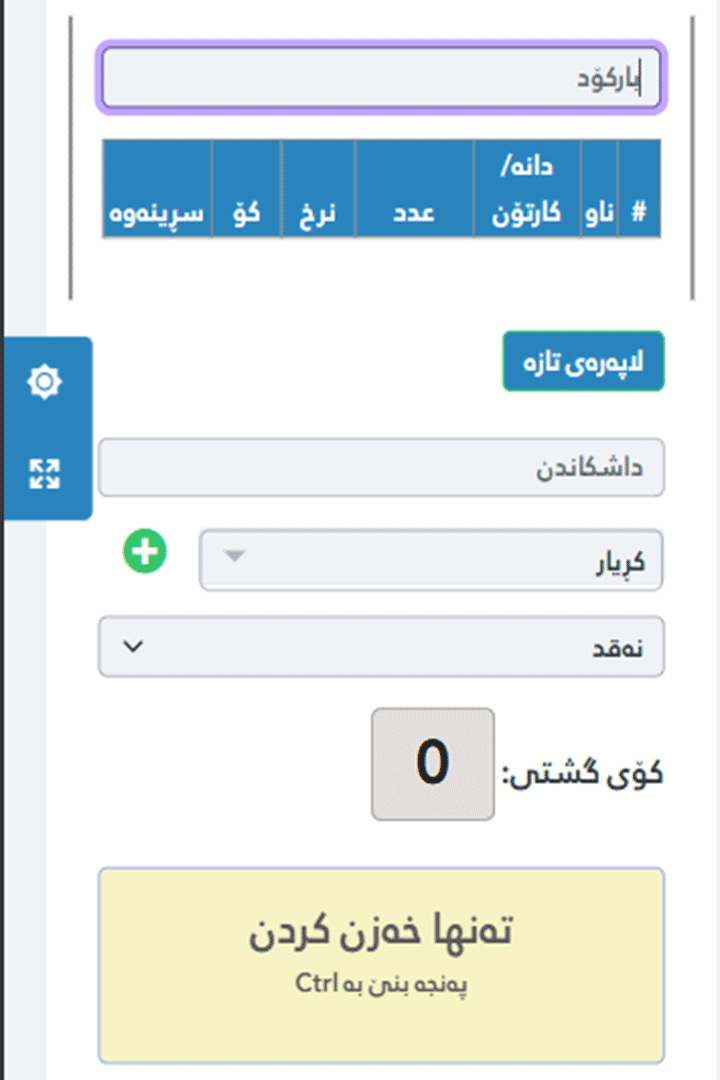Click the grand total box showing 0

point(432,764)
